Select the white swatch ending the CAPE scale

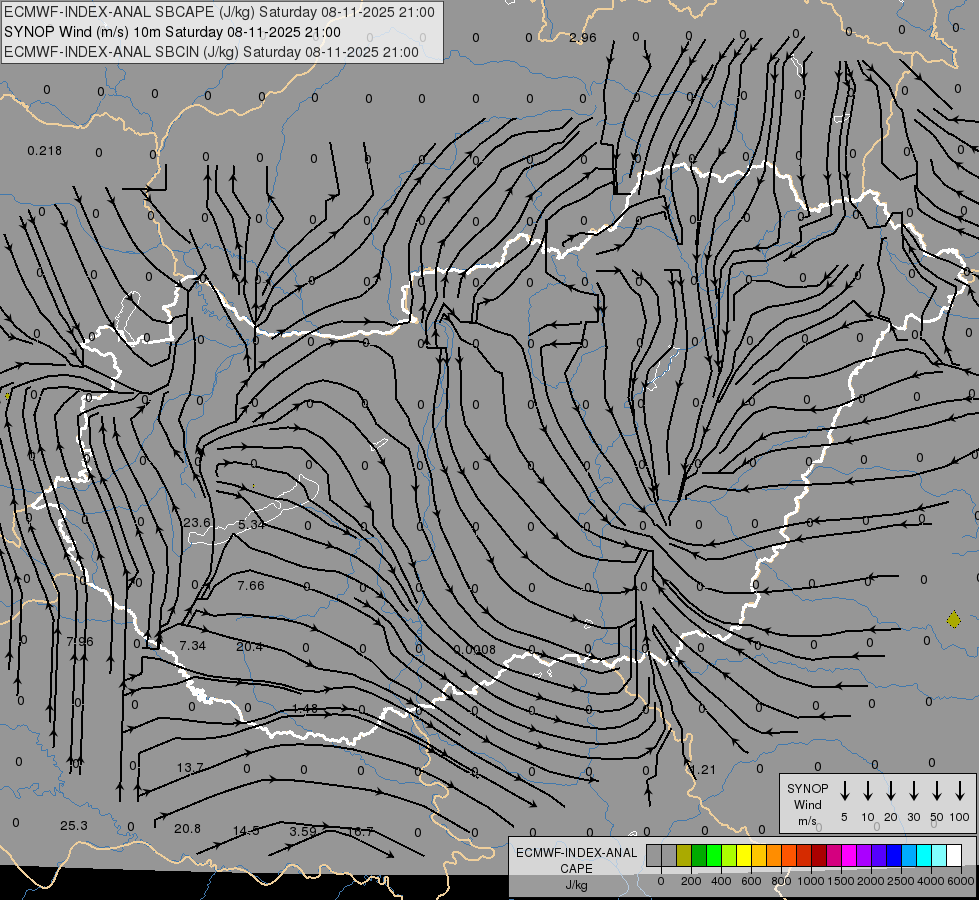pyautogui.click(x=954, y=856)
